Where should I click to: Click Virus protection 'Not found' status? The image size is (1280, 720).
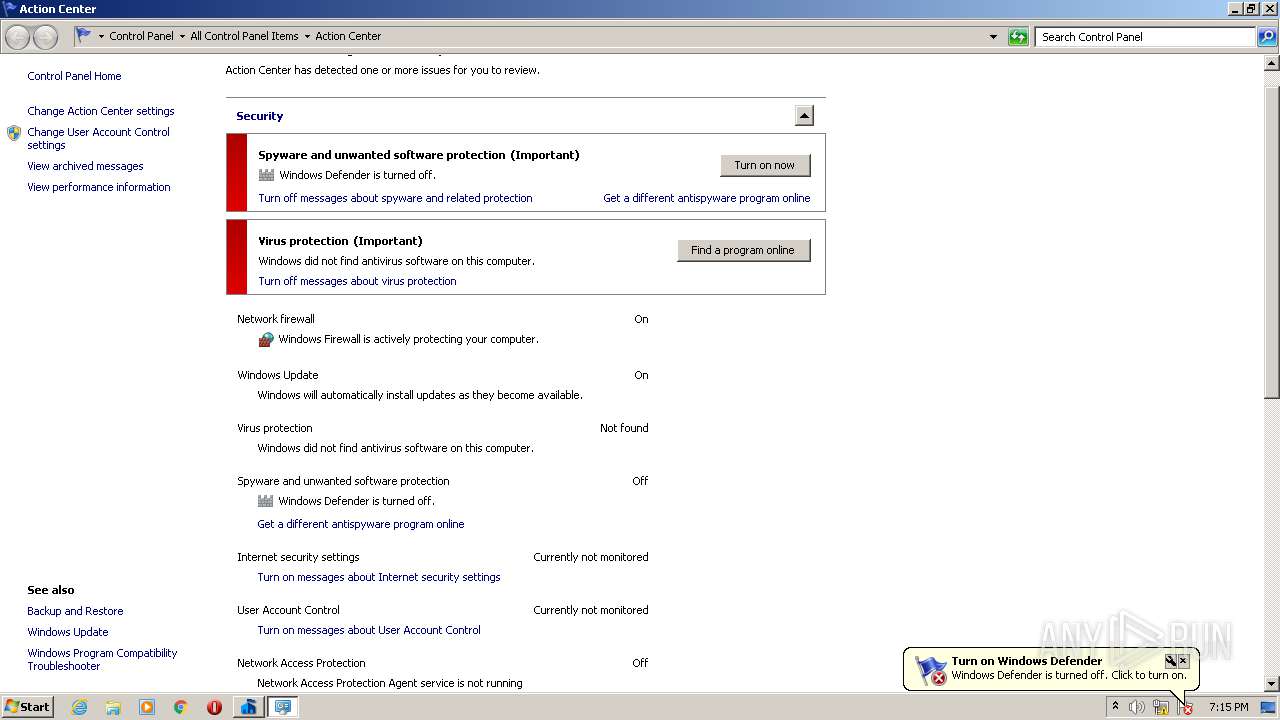pos(624,428)
